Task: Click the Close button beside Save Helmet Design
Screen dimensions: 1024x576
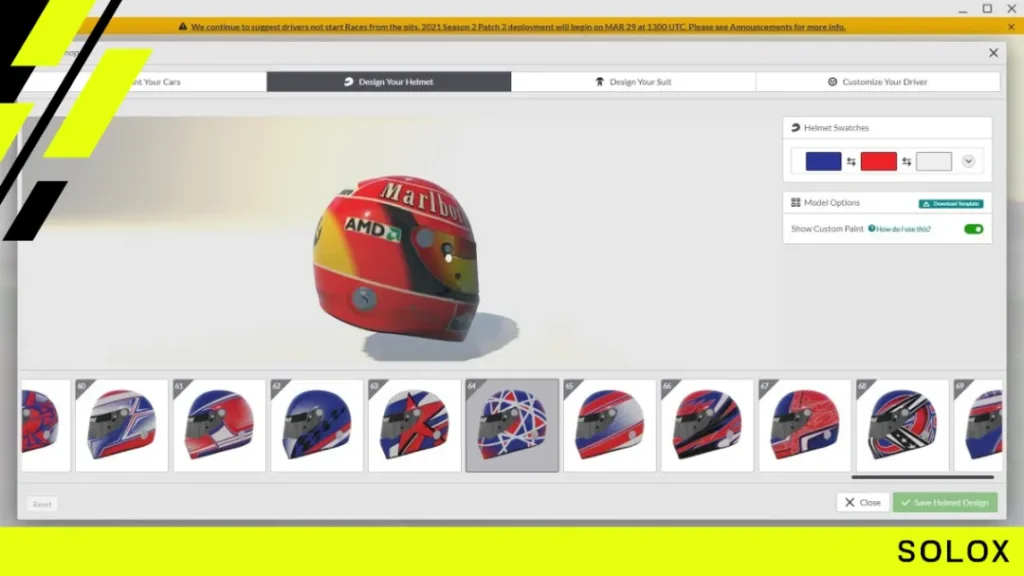Action: point(863,502)
